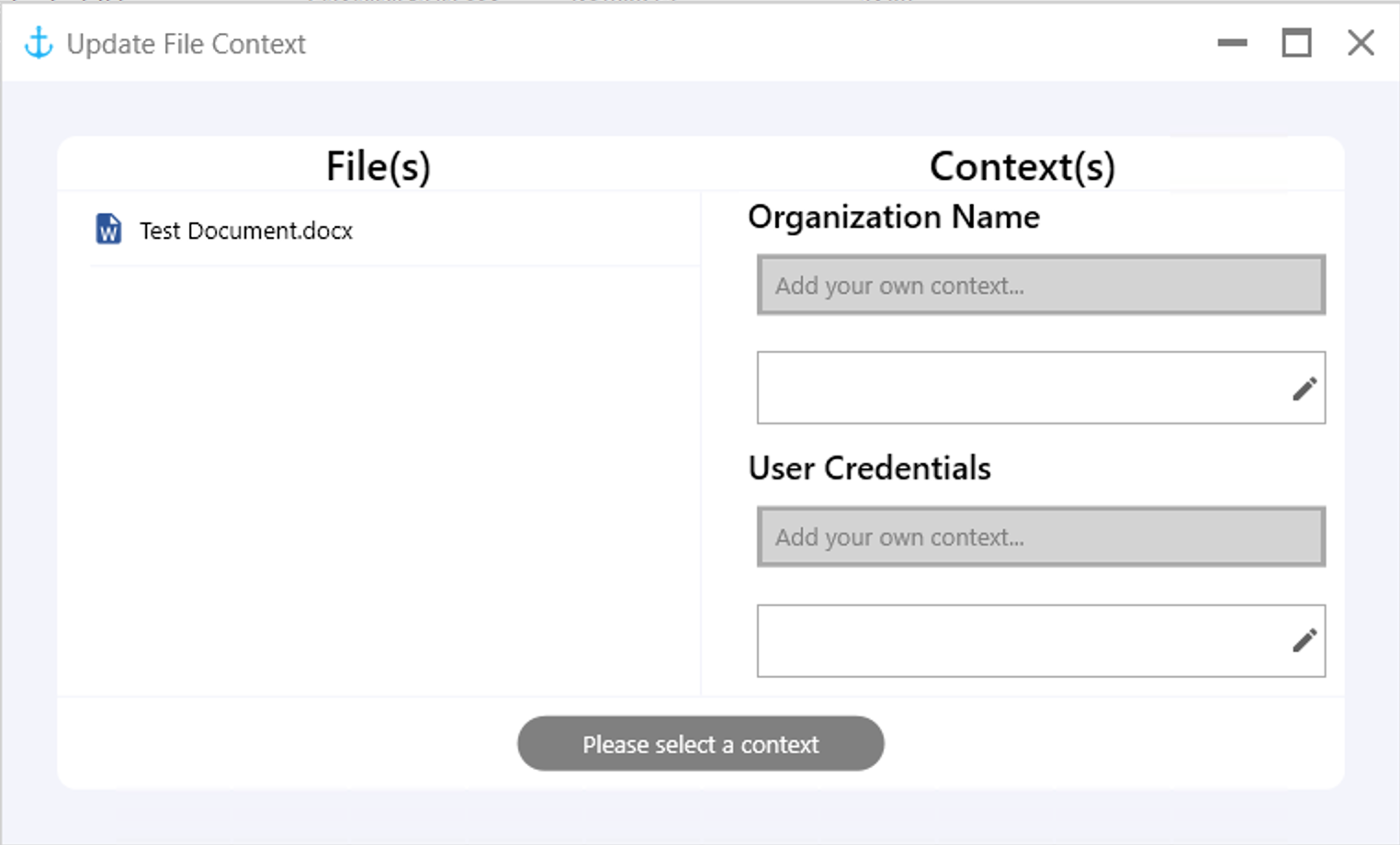This screenshot has height=845, width=1400.
Task: Click the 'Update File Context' window title text
Action: coord(186,44)
